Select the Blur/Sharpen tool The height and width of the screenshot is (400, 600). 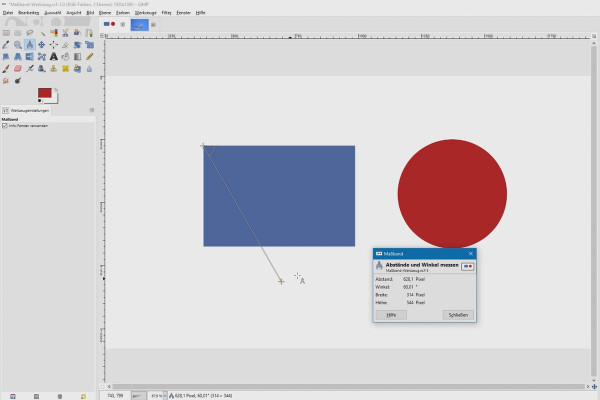[89, 69]
